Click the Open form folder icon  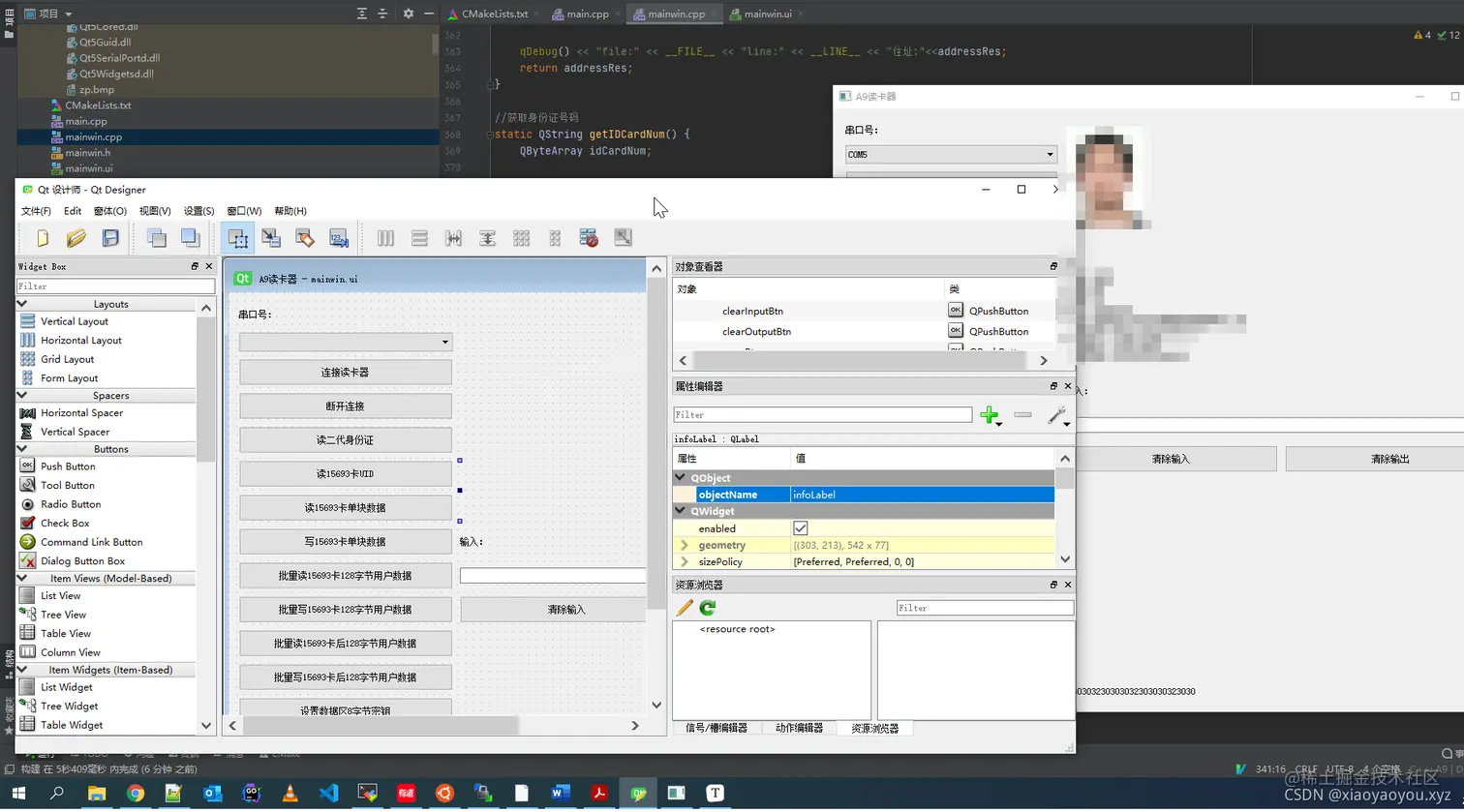[x=76, y=238]
